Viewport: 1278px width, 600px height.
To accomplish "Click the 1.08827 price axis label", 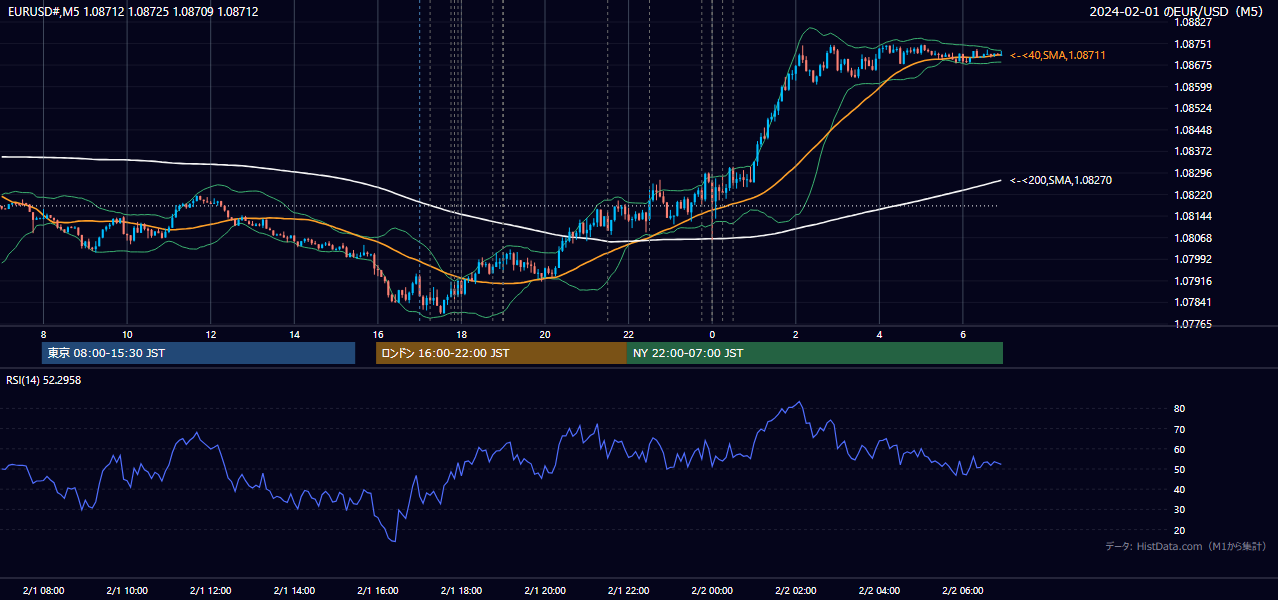I will 1194,22.
